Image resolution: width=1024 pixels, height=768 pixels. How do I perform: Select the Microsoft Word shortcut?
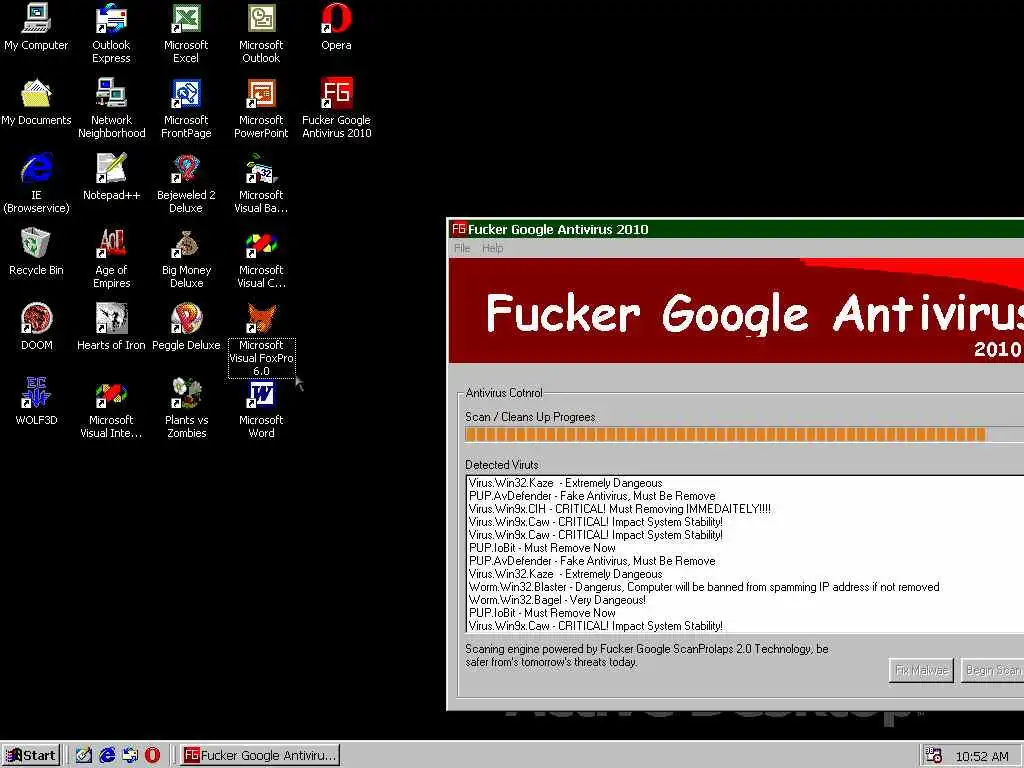point(261,409)
